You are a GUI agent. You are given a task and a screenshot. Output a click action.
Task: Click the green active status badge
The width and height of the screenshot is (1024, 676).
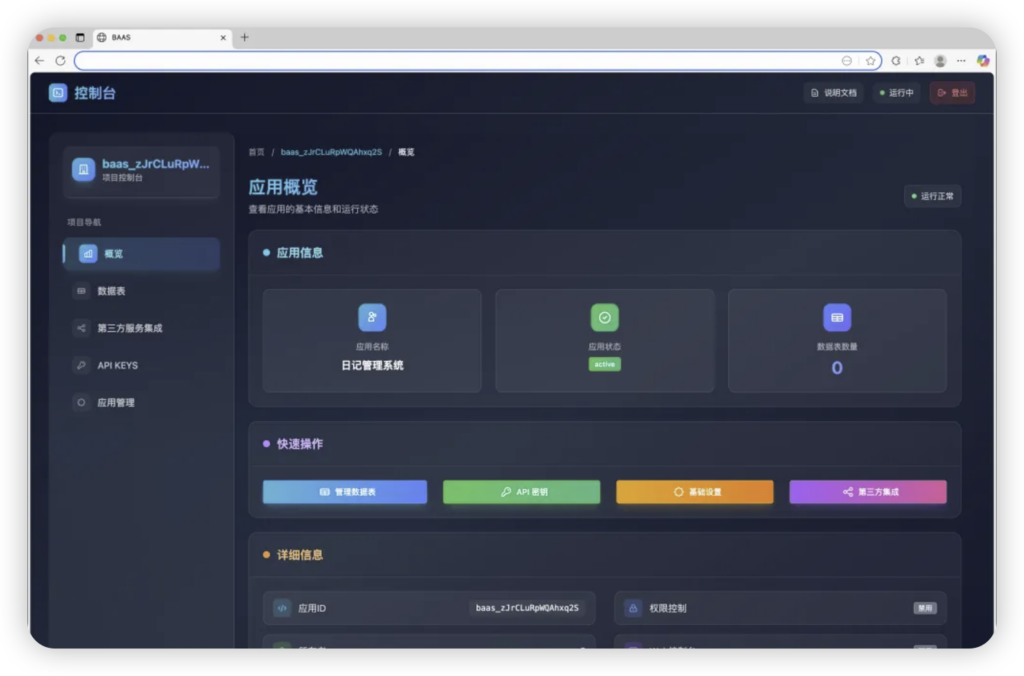(604, 365)
